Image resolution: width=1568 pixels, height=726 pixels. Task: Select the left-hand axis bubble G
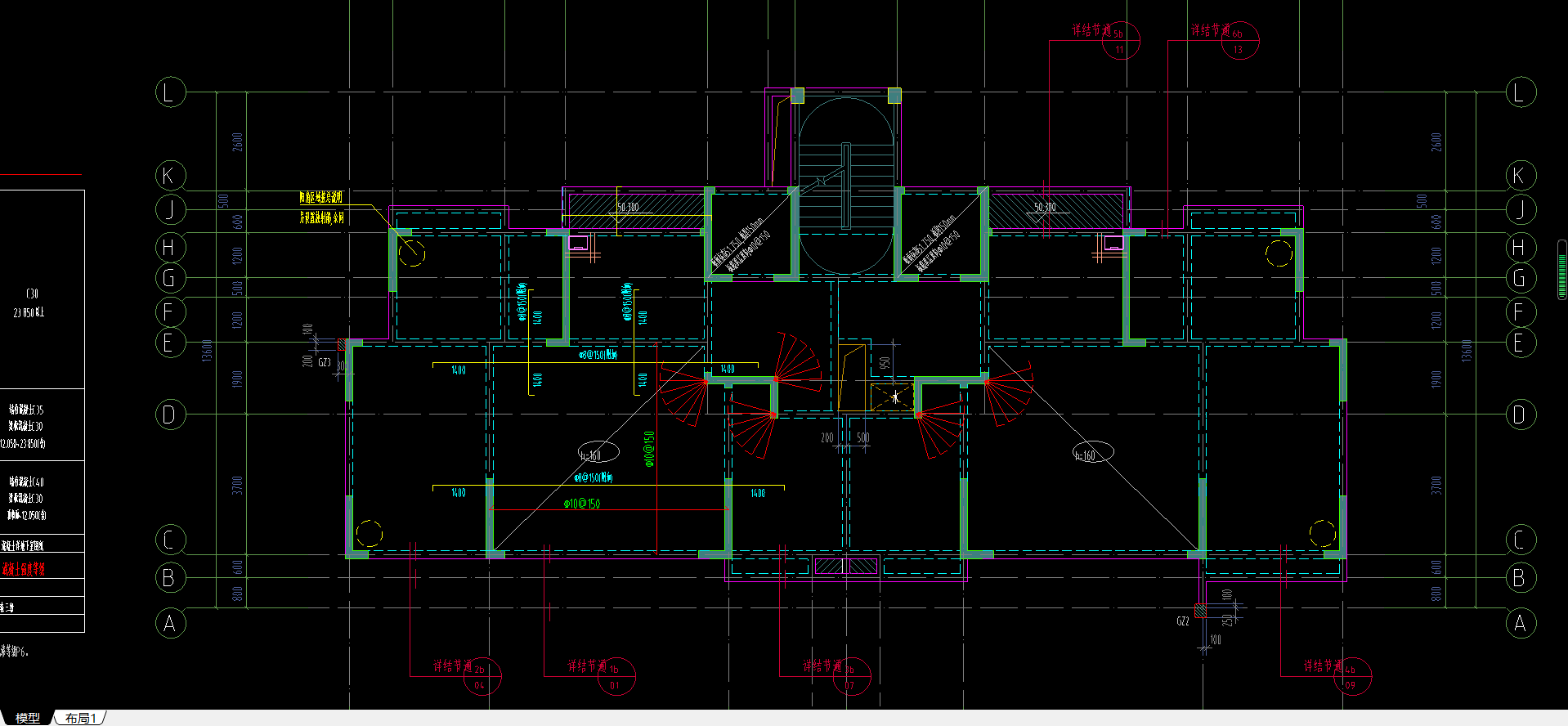pos(170,278)
